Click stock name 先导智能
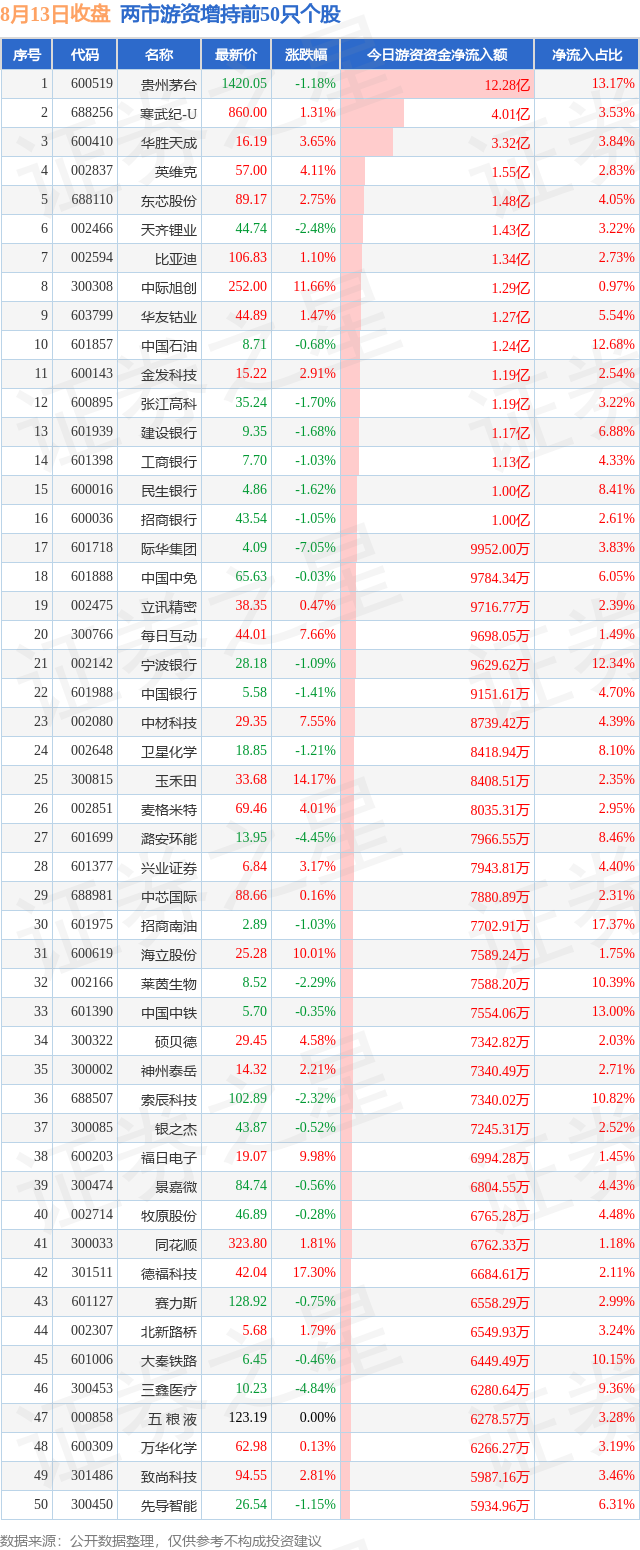Screen dimensions: 640x1550 coord(169,1505)
